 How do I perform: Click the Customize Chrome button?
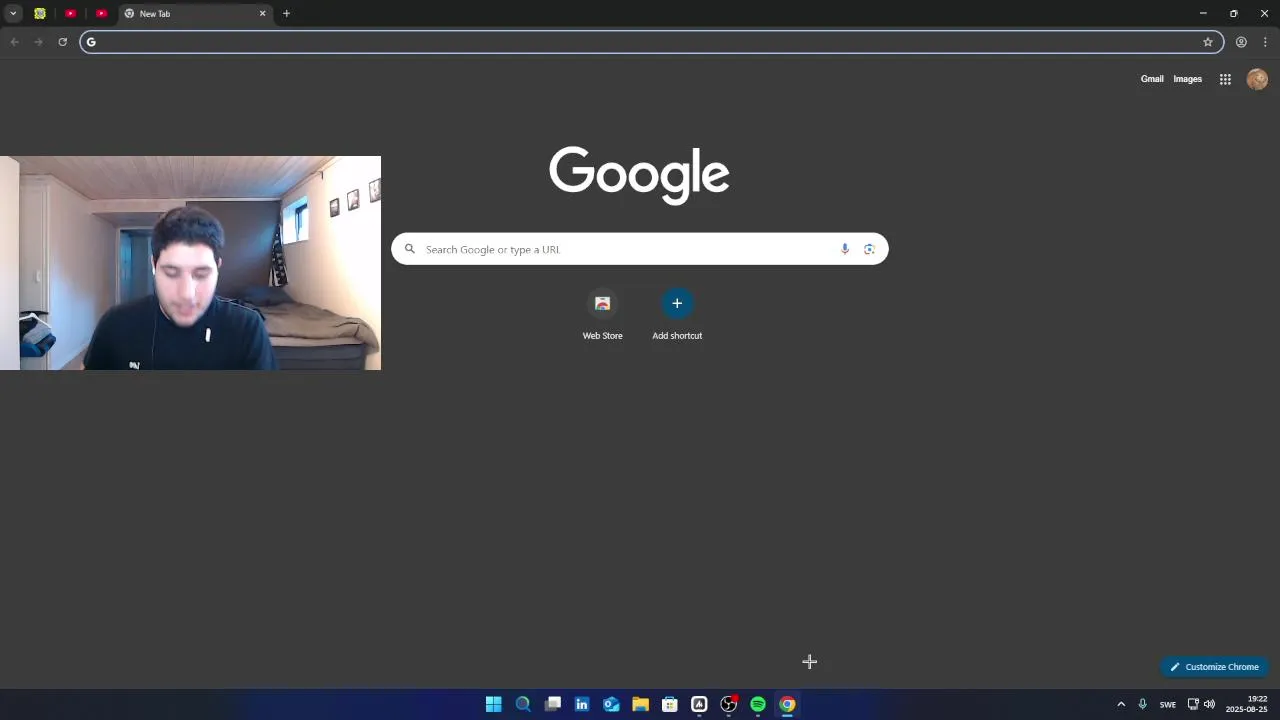click(x=1215, y=667)
